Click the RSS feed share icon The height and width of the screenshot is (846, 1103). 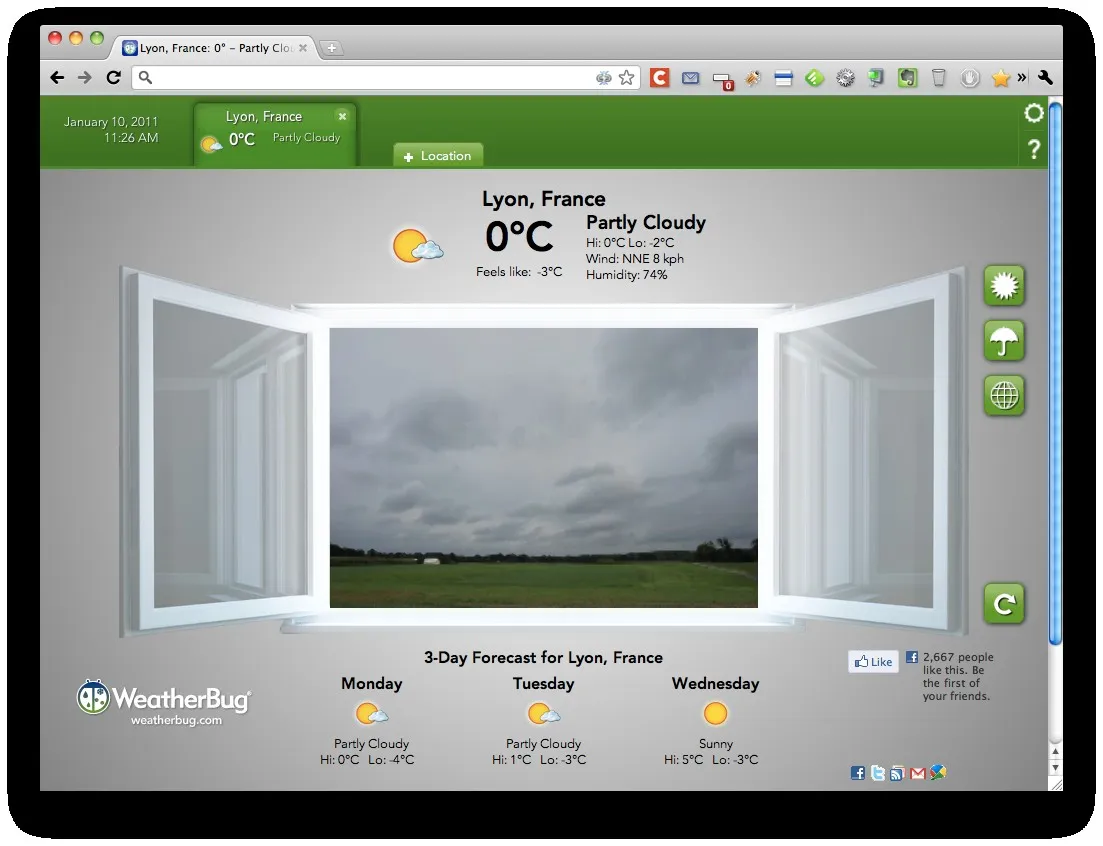[x=897, y=773]
